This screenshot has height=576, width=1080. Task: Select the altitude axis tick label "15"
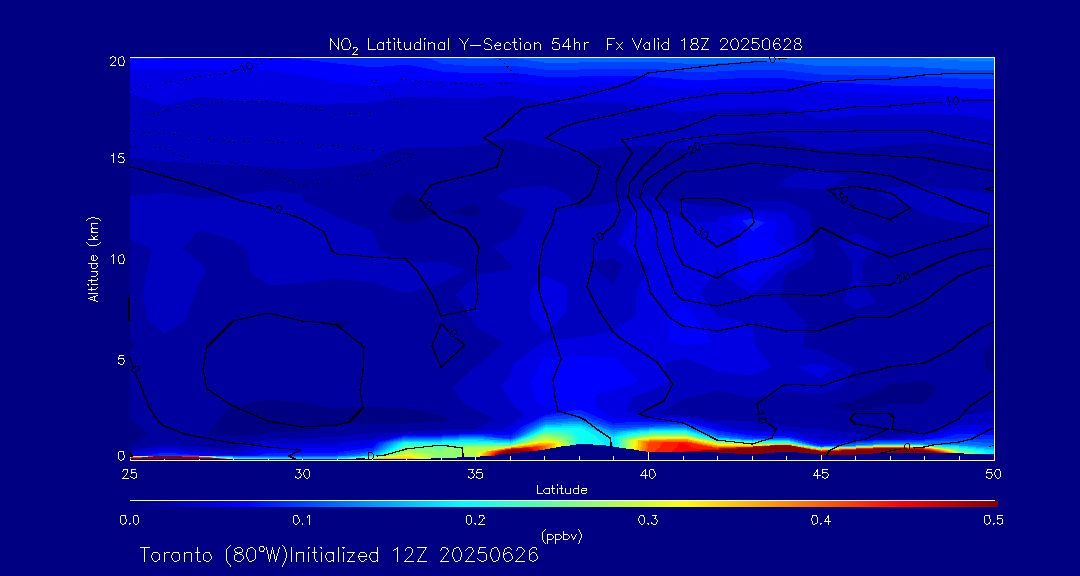[118, 158]
